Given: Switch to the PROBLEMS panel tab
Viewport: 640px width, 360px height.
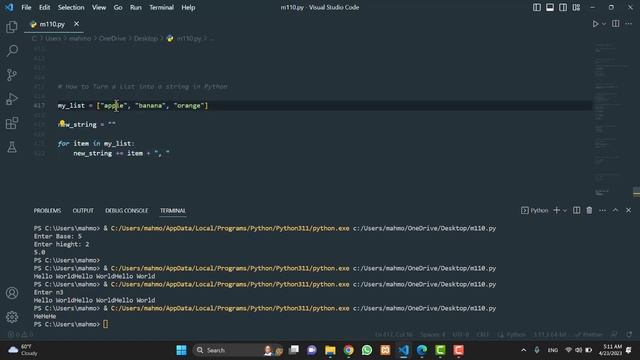Looking at the screenshot, I should click(x=47, y=211).
